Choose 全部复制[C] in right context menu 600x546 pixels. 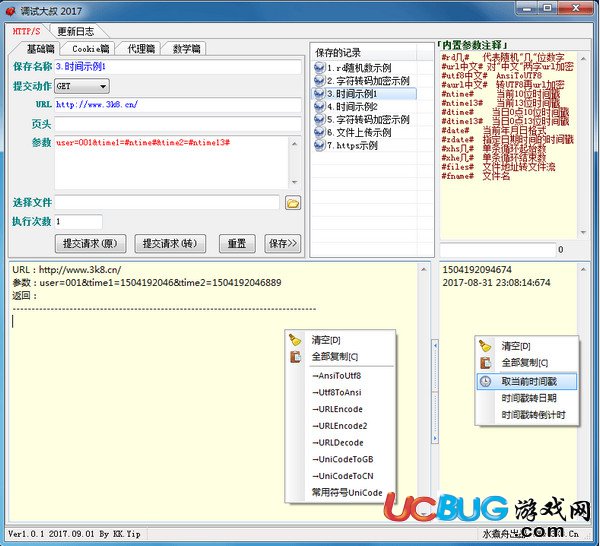[525, 363]
